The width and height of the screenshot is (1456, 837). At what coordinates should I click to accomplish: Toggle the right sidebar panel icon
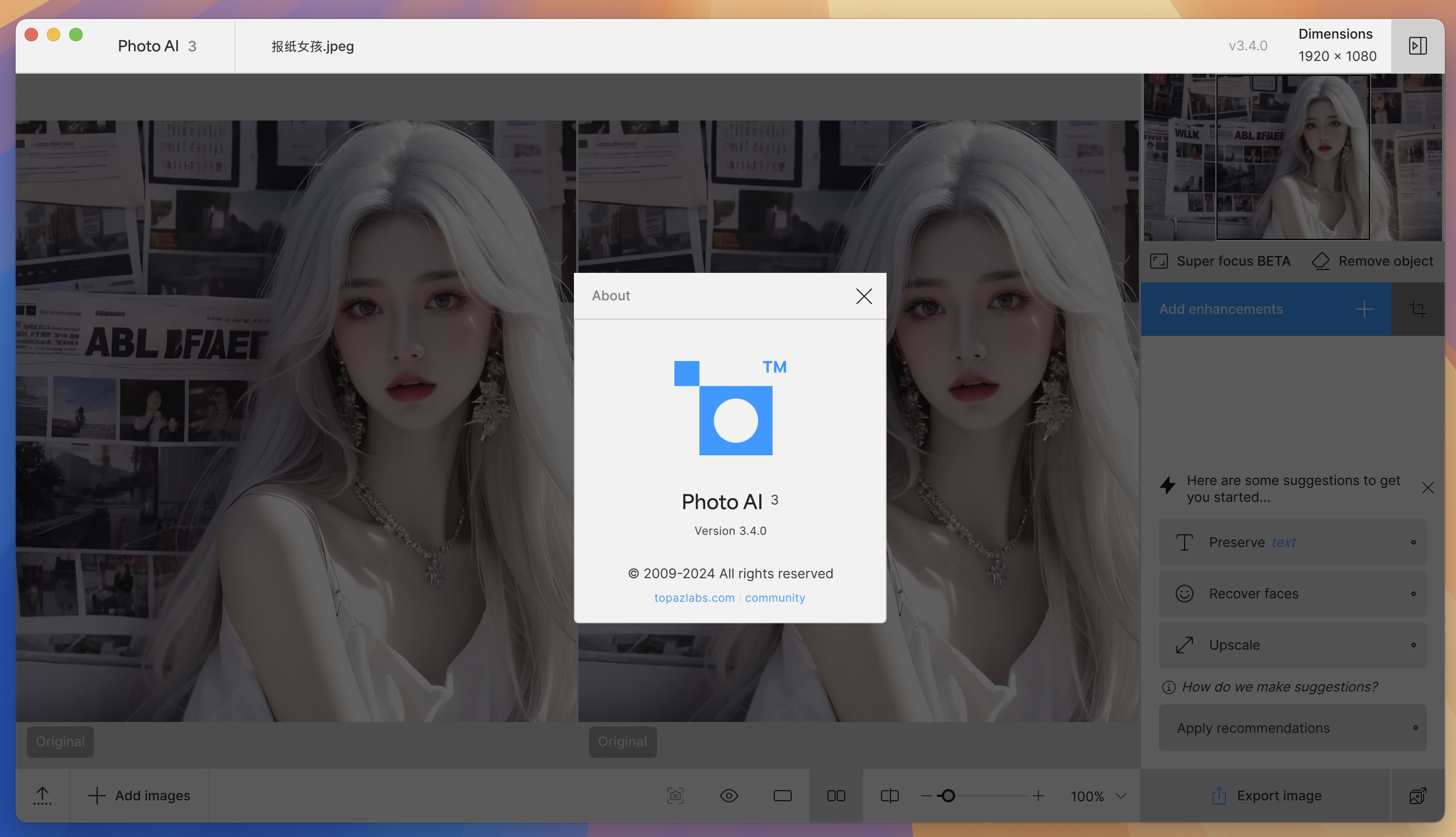tap(1417, 46)
